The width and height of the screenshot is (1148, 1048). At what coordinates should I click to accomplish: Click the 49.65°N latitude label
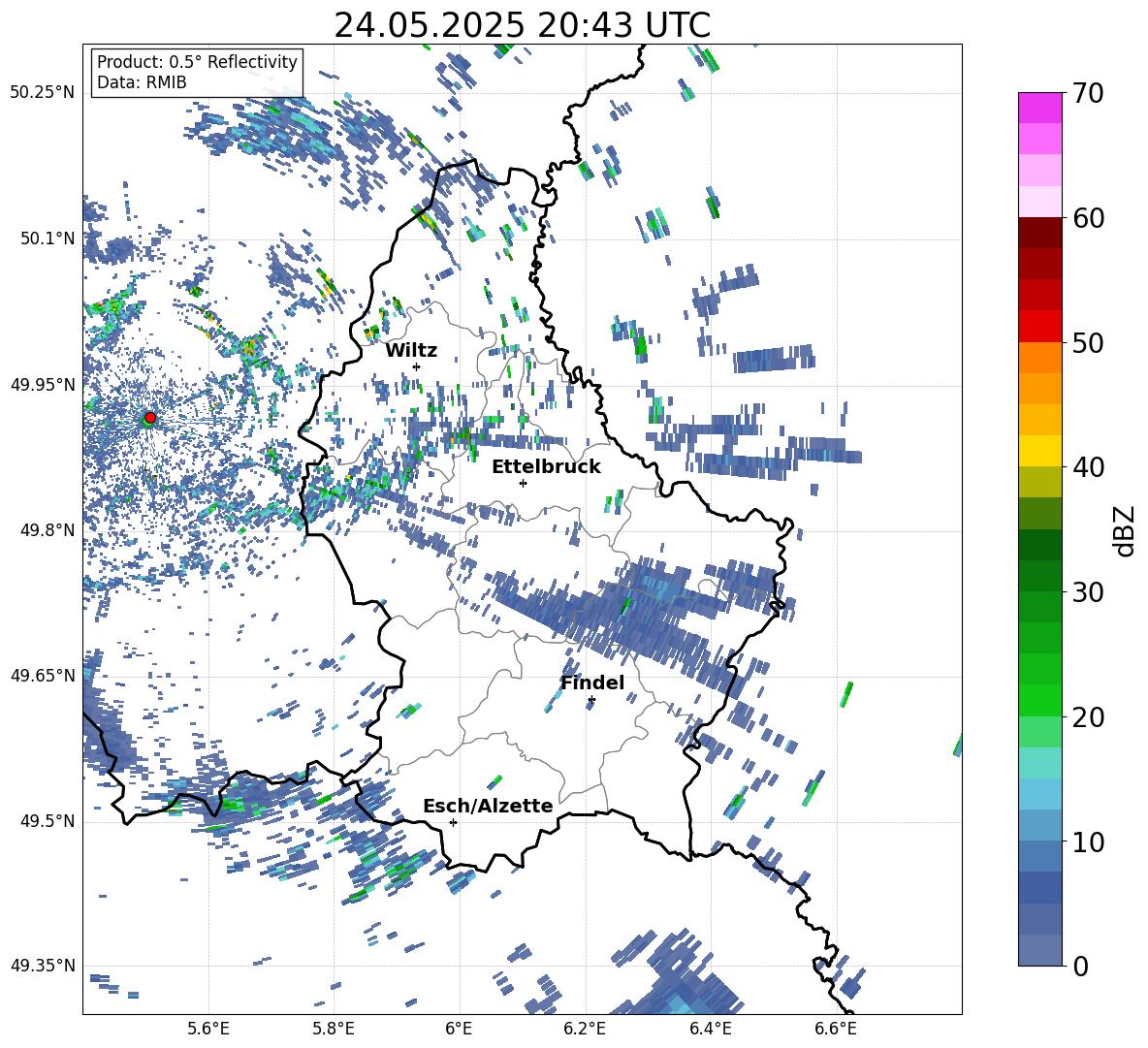[x=43, y=676]
